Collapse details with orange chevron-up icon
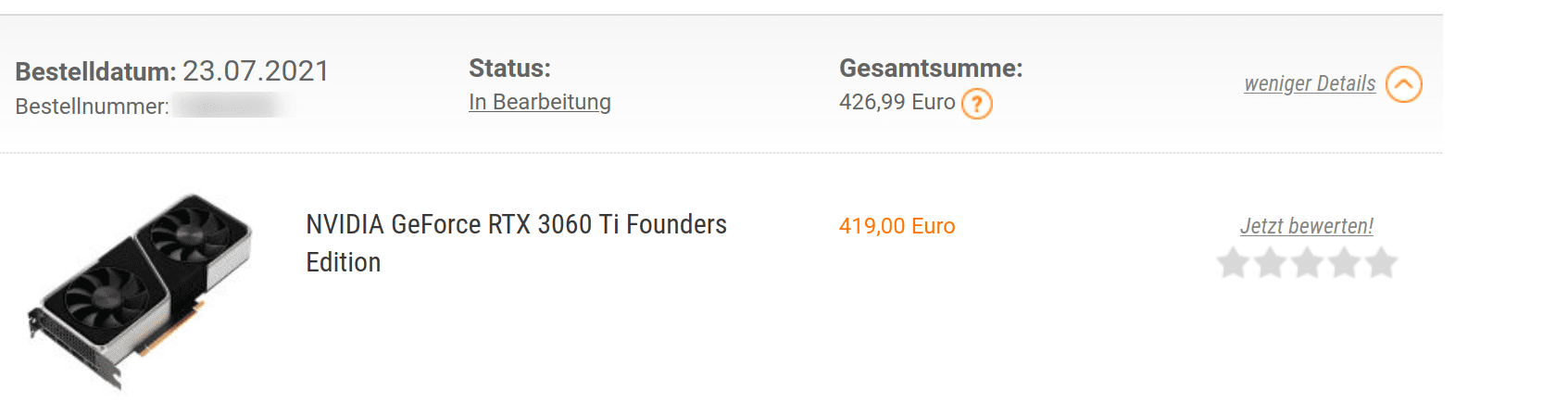The height and width of the screenshot is (403, 1568). (1403, 84)
